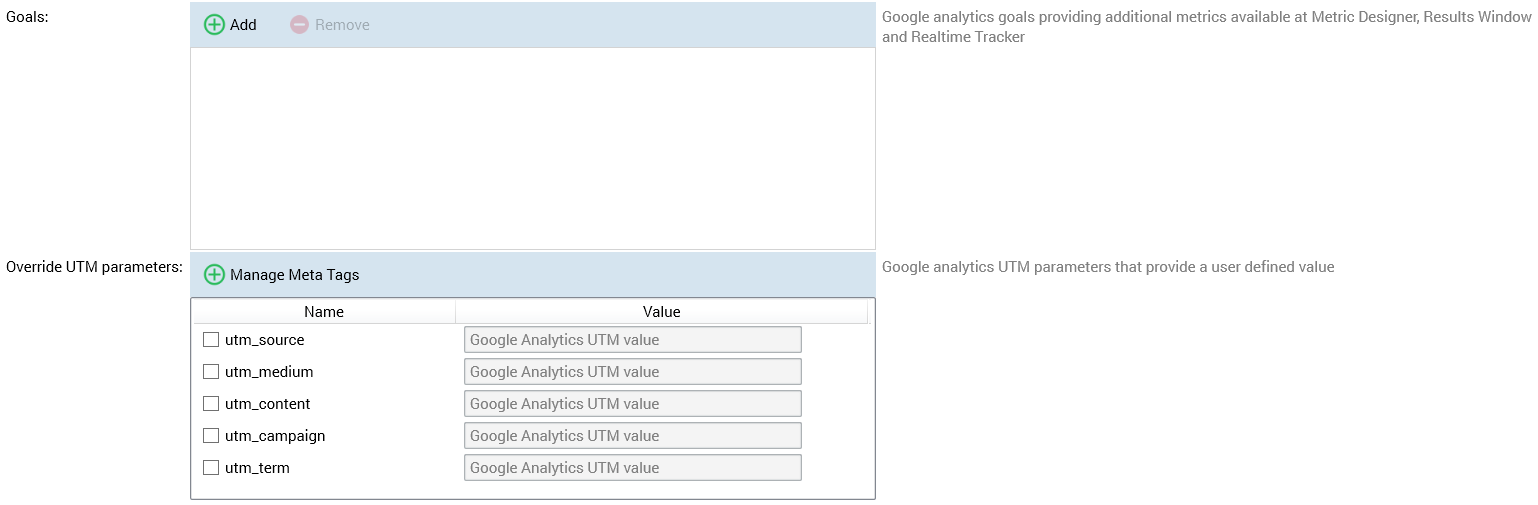Focus the utm_term value input
The image size is (1538, 505).
coord(632,468)
